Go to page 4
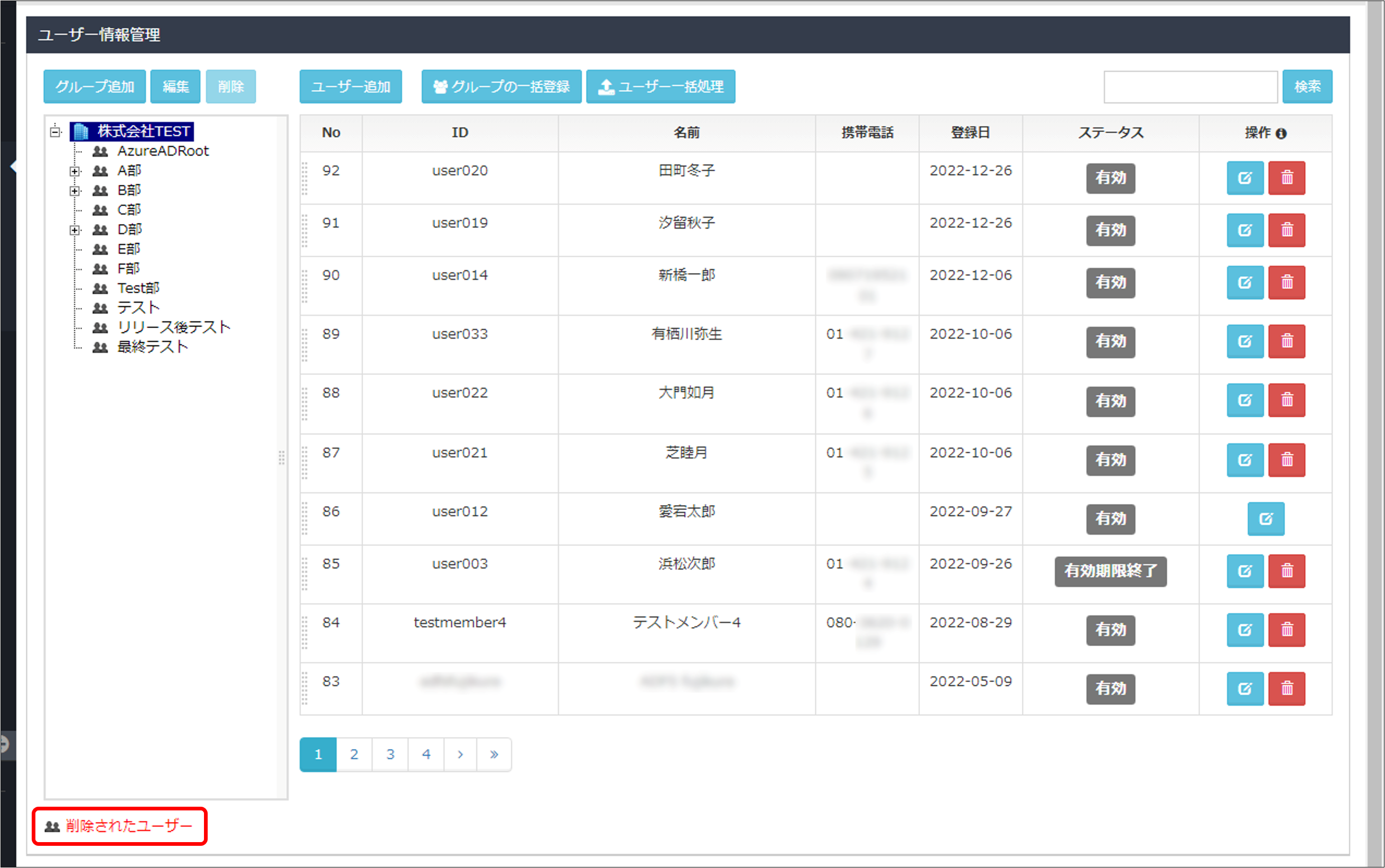 point(426,754)
